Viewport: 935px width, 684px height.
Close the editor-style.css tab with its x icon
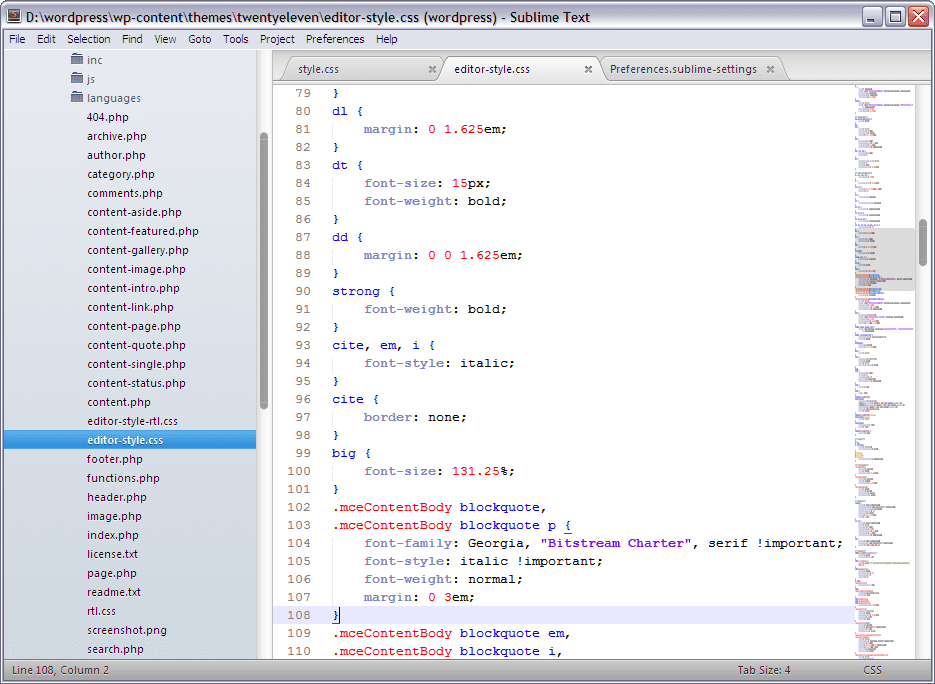(589, 68)
